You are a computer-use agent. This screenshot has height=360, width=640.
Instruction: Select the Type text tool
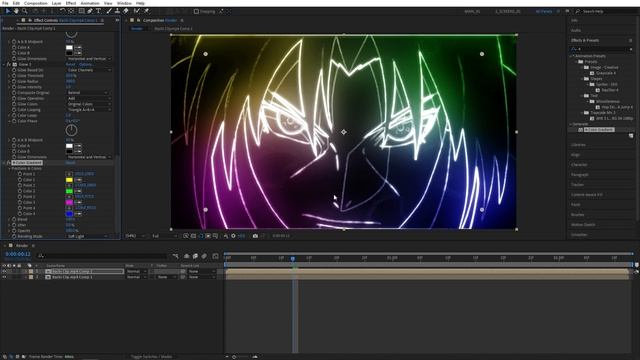98,11
